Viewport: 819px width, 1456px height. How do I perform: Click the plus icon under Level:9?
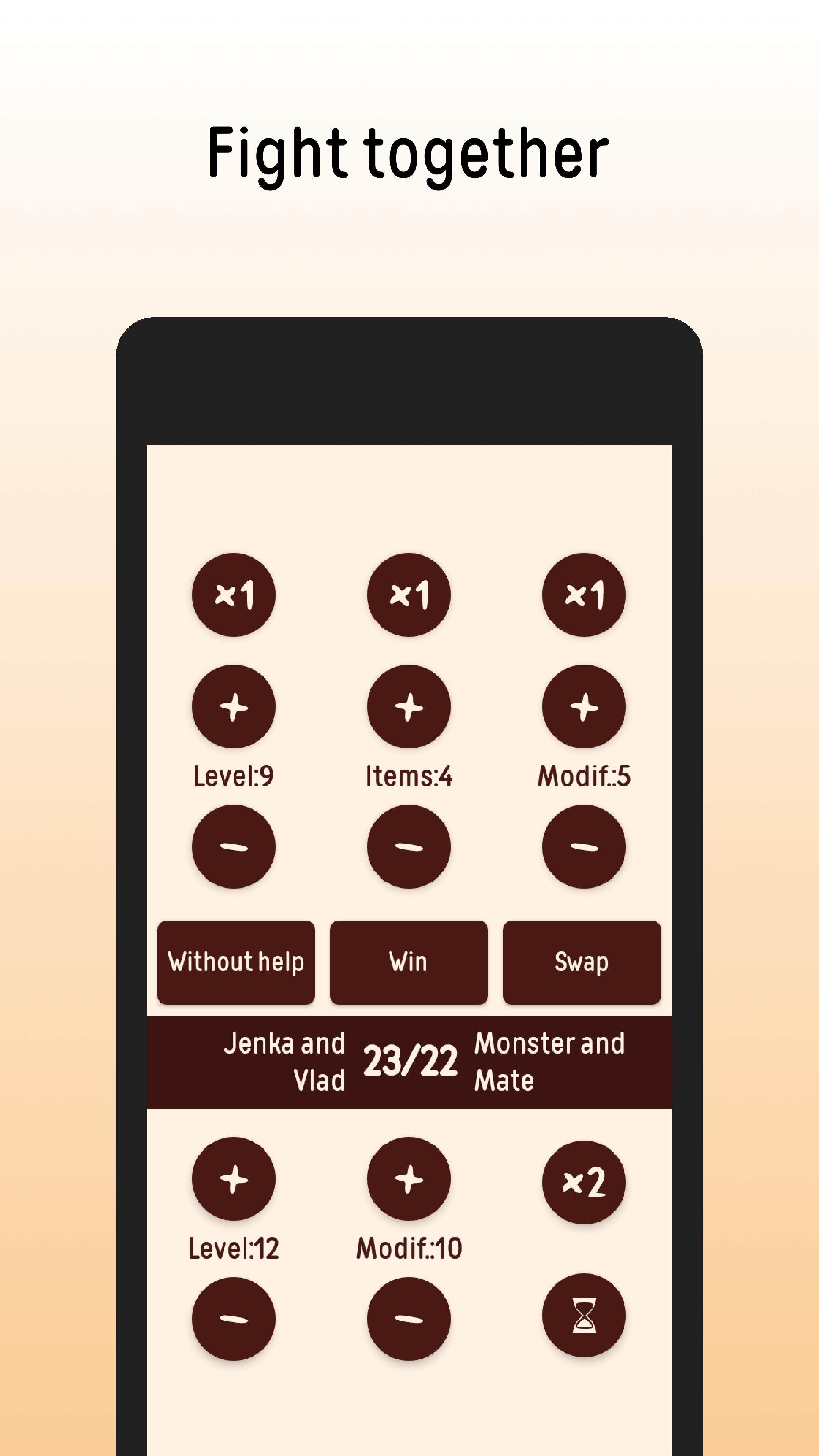coord(234,707)
